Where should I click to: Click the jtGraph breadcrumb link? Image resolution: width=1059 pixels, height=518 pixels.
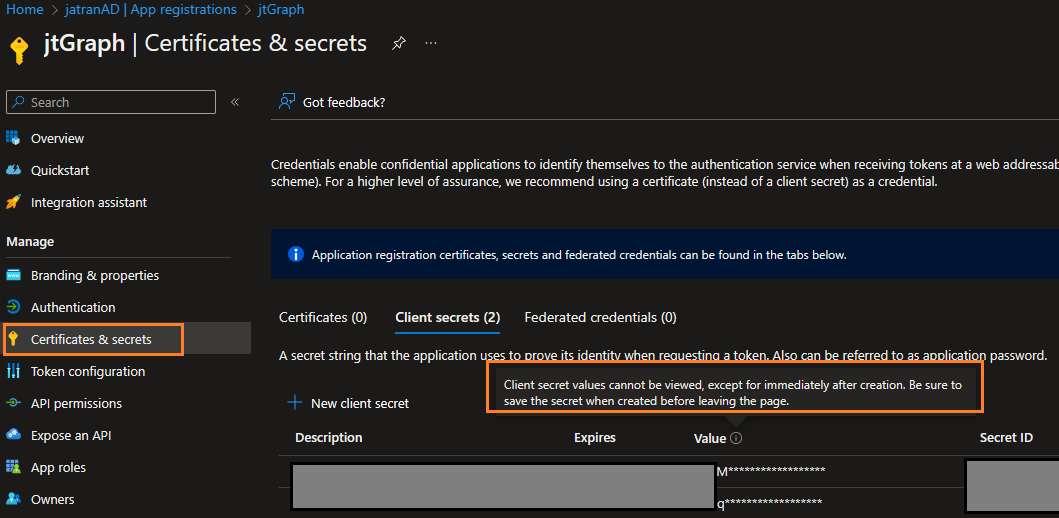281,9
